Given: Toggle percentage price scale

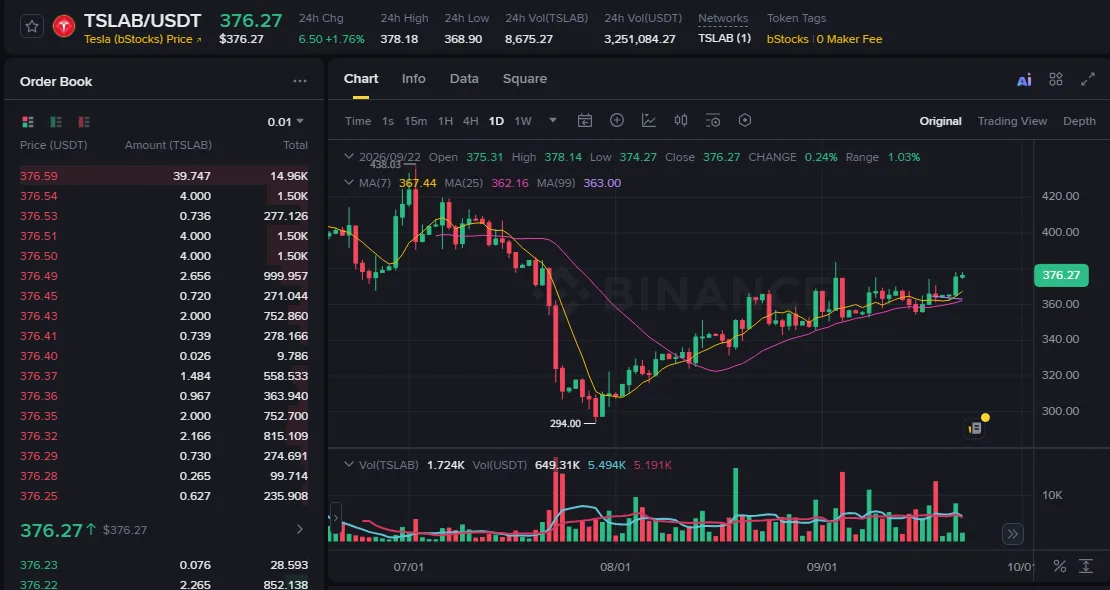Looking at the screenshot, I should click(x=1059, y=566).
